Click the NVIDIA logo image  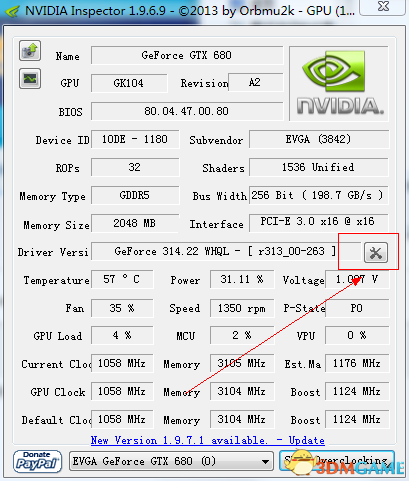click(339, 84)
